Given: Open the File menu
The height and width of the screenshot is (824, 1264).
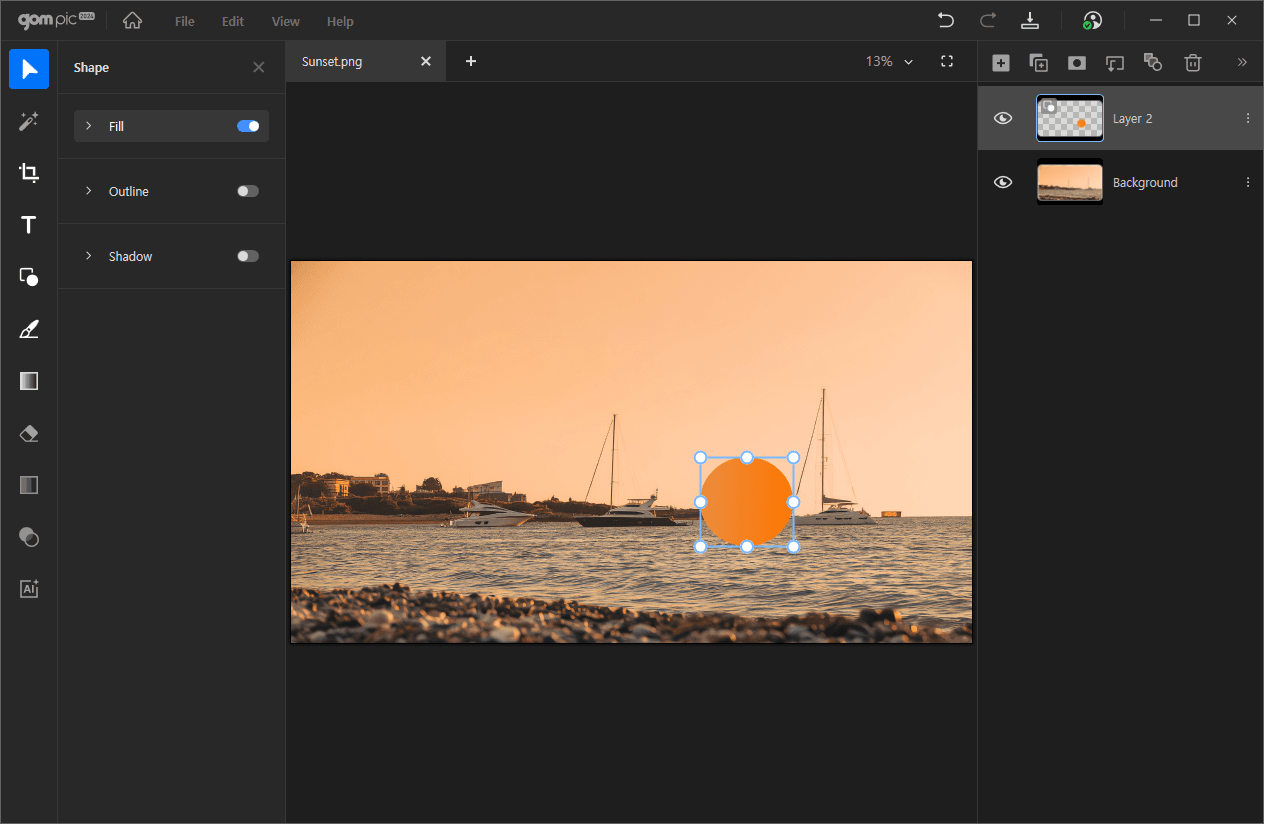Looking at the screenshot, I should 184,21.
